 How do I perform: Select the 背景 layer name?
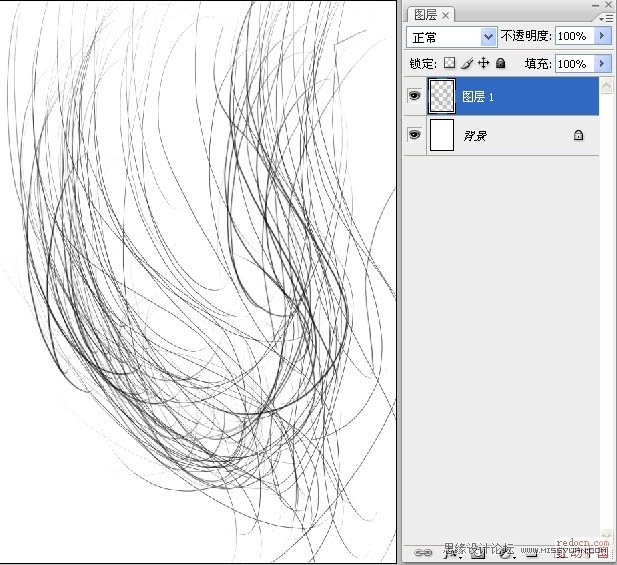(475, 136)
